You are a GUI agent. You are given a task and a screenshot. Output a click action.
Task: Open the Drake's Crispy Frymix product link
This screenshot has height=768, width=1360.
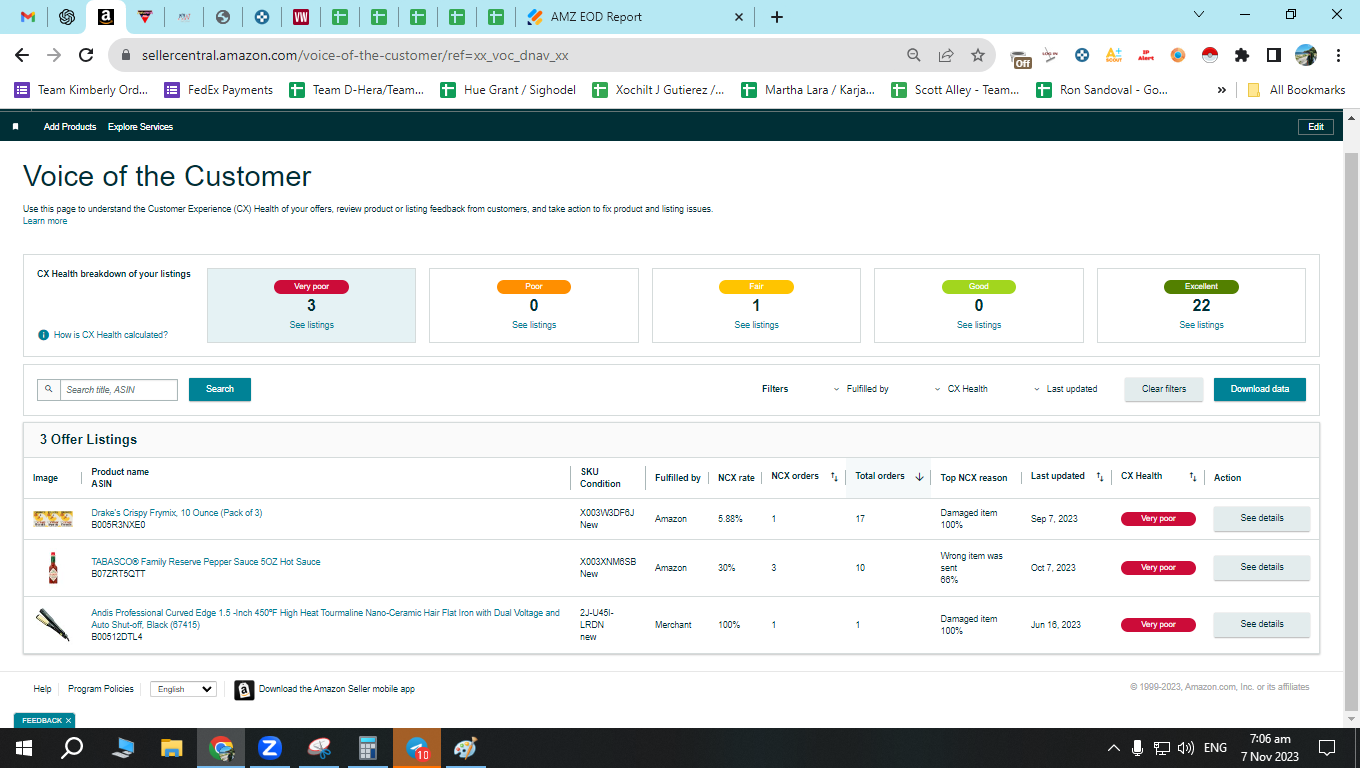pyautogui.click(x=177, y=513)
